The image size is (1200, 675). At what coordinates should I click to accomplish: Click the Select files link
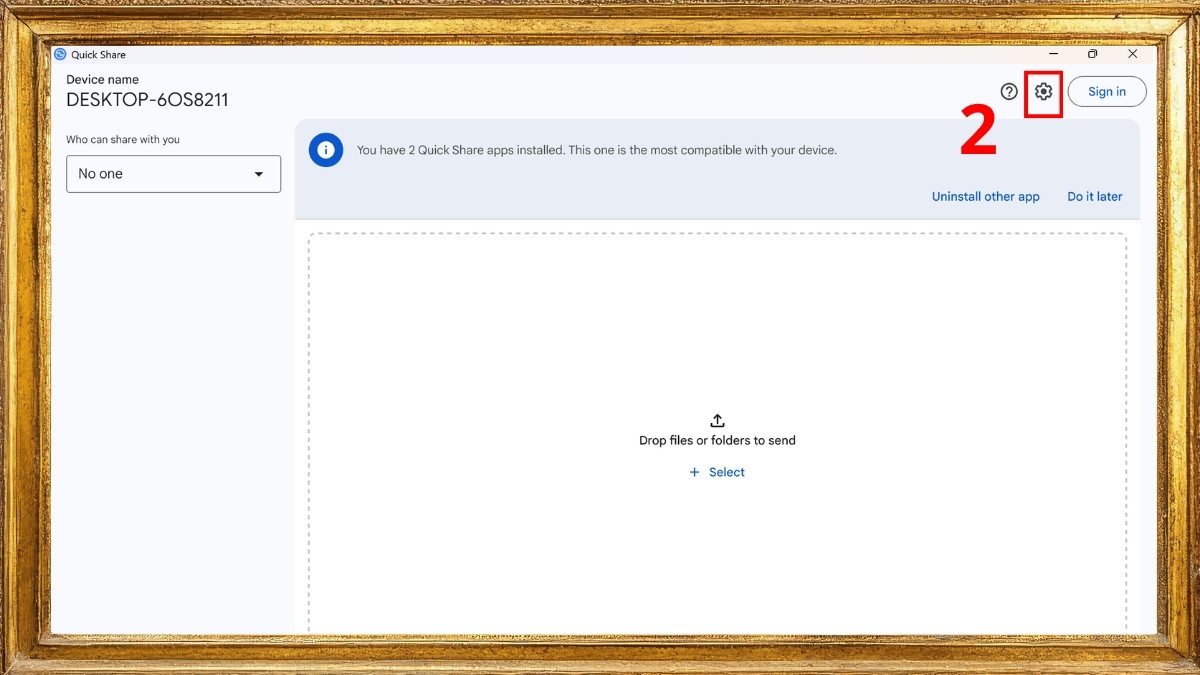717,472
